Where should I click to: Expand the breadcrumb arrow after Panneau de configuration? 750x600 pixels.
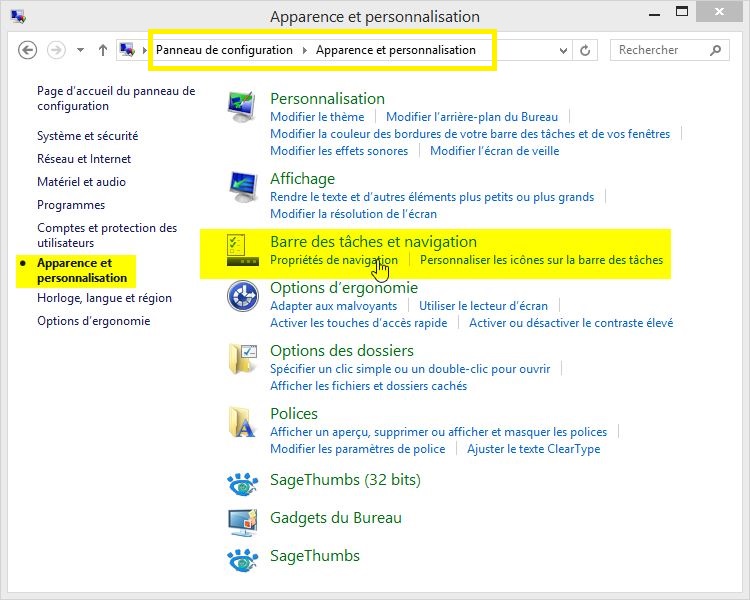(305, 50)
